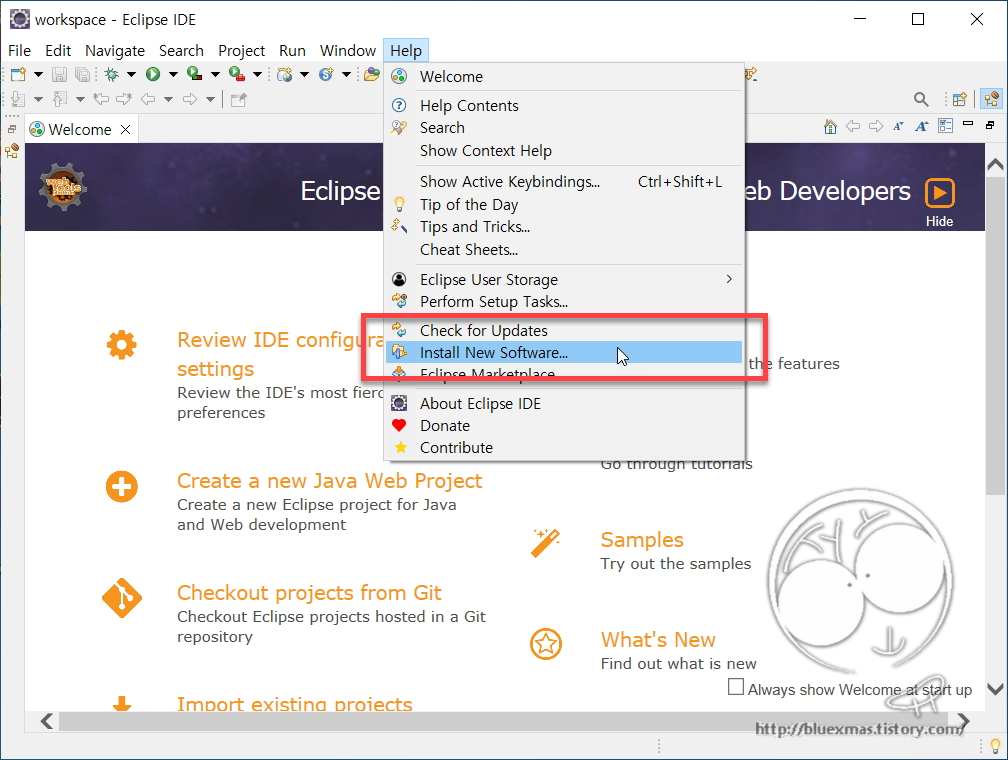1008x760 pixels.
Task: Open the Samples link
Action: tap(642, 540)
